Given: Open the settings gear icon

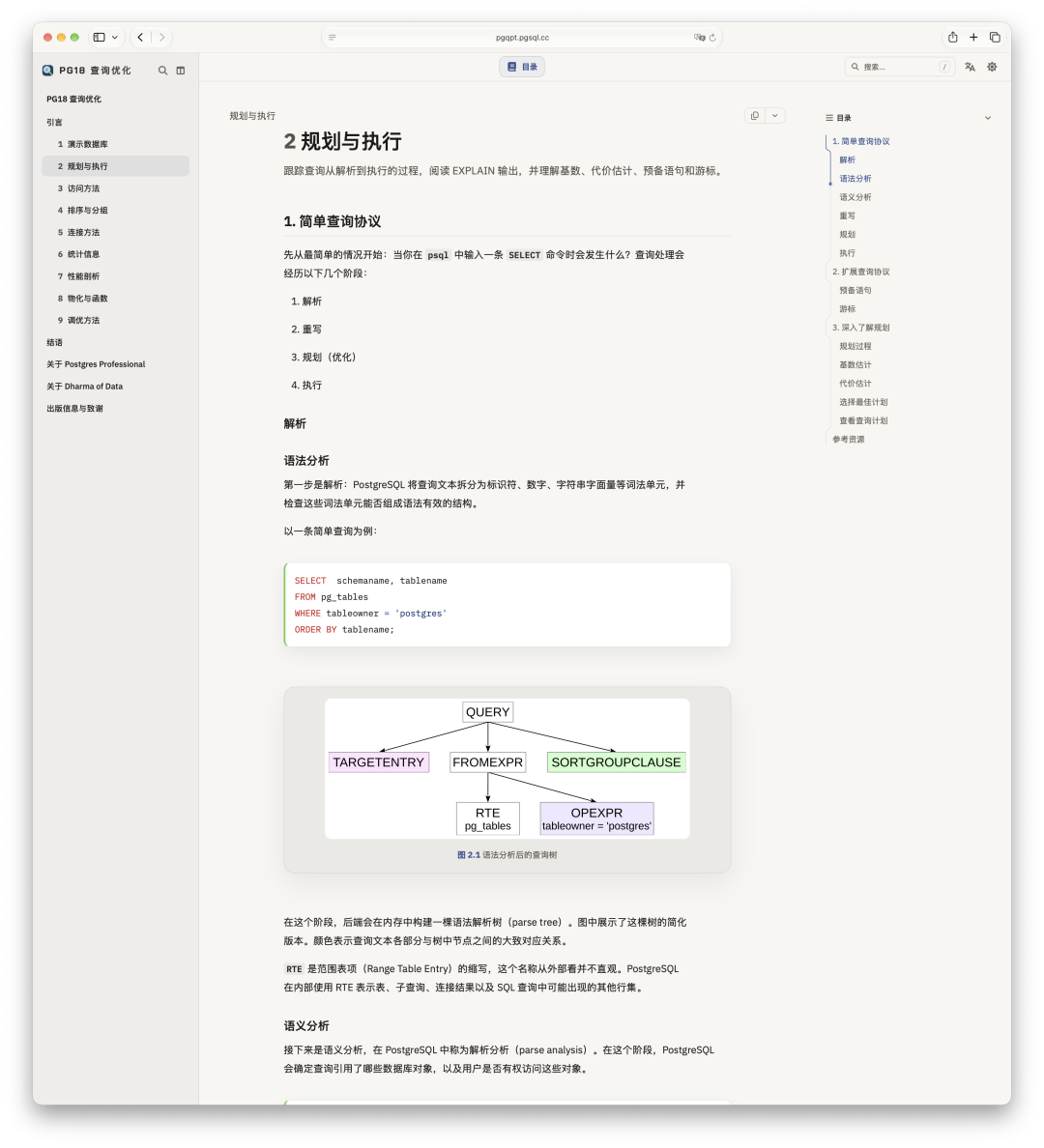Looking at the screenshot, I should pos(992,67).
